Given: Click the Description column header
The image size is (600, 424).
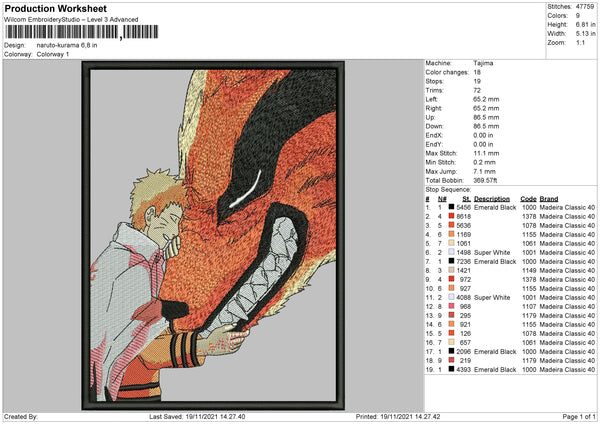Looking at the screenshot, I should (492, 199).
